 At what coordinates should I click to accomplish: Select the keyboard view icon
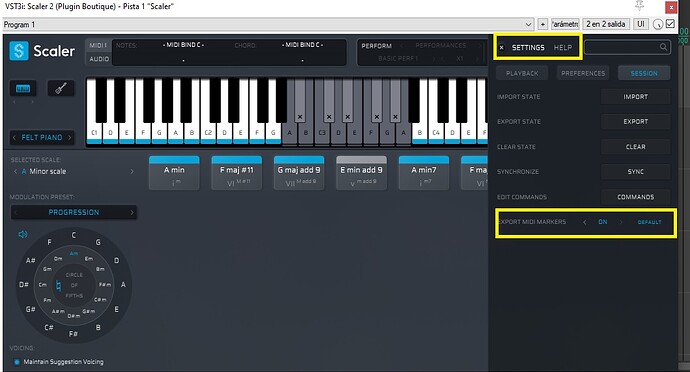[x=23, y=88]
